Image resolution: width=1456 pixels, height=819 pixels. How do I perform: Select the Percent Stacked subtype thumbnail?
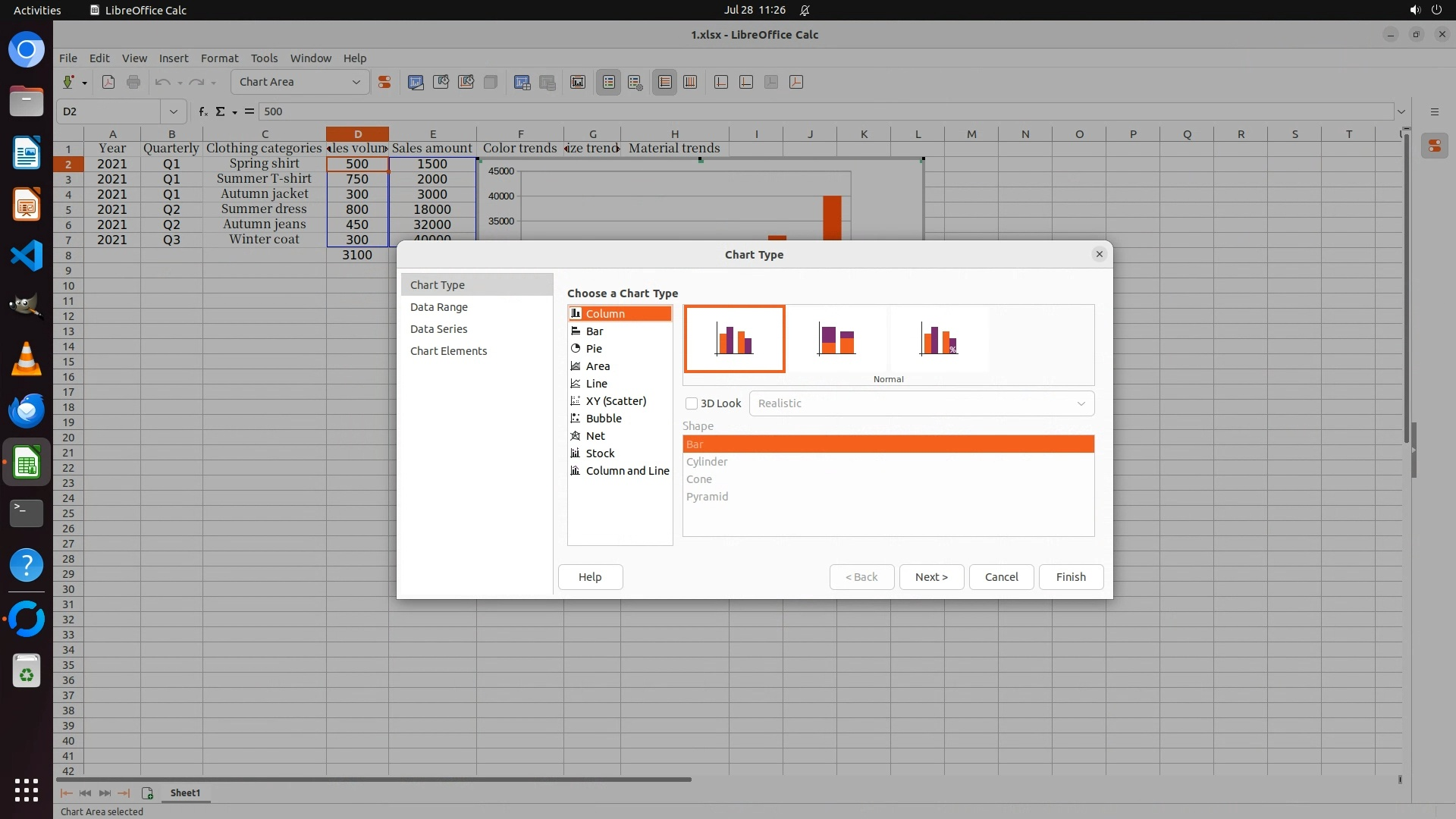click(939, 339)
